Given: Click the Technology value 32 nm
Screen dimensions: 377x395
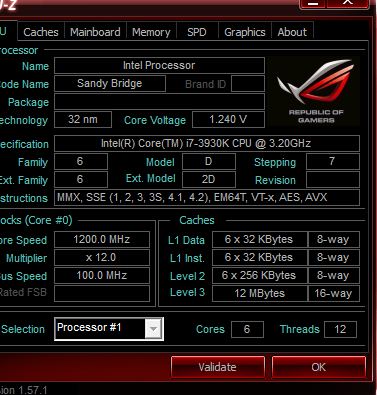Looking at the screenshot, I should coord(83,119).
